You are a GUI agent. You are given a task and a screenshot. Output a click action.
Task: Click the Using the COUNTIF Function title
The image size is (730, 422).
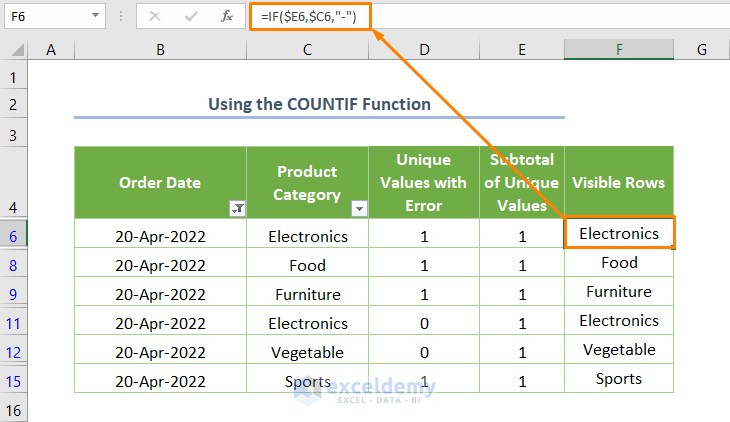click(x=319, y=104)
